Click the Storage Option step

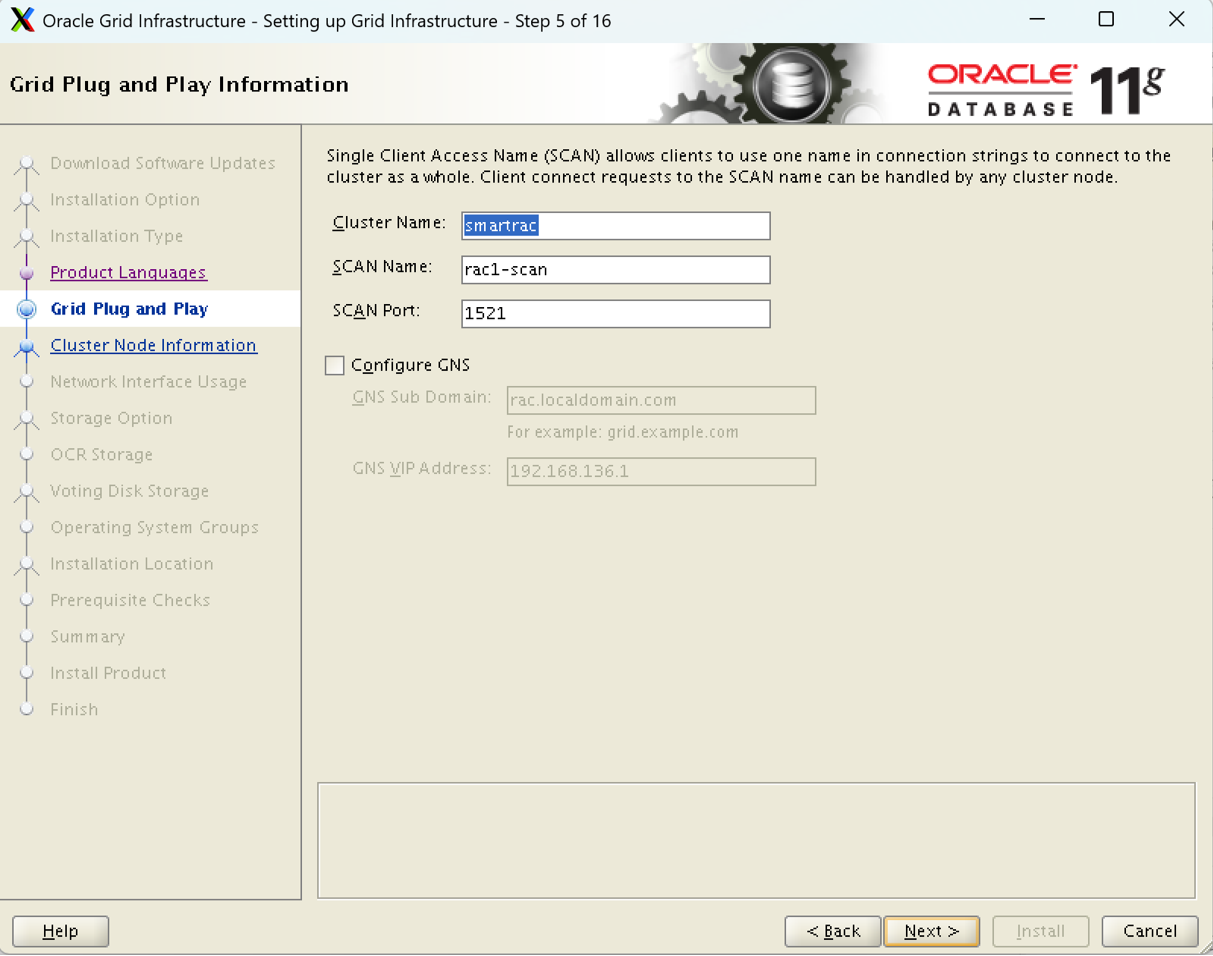click(x=111, y=418)
